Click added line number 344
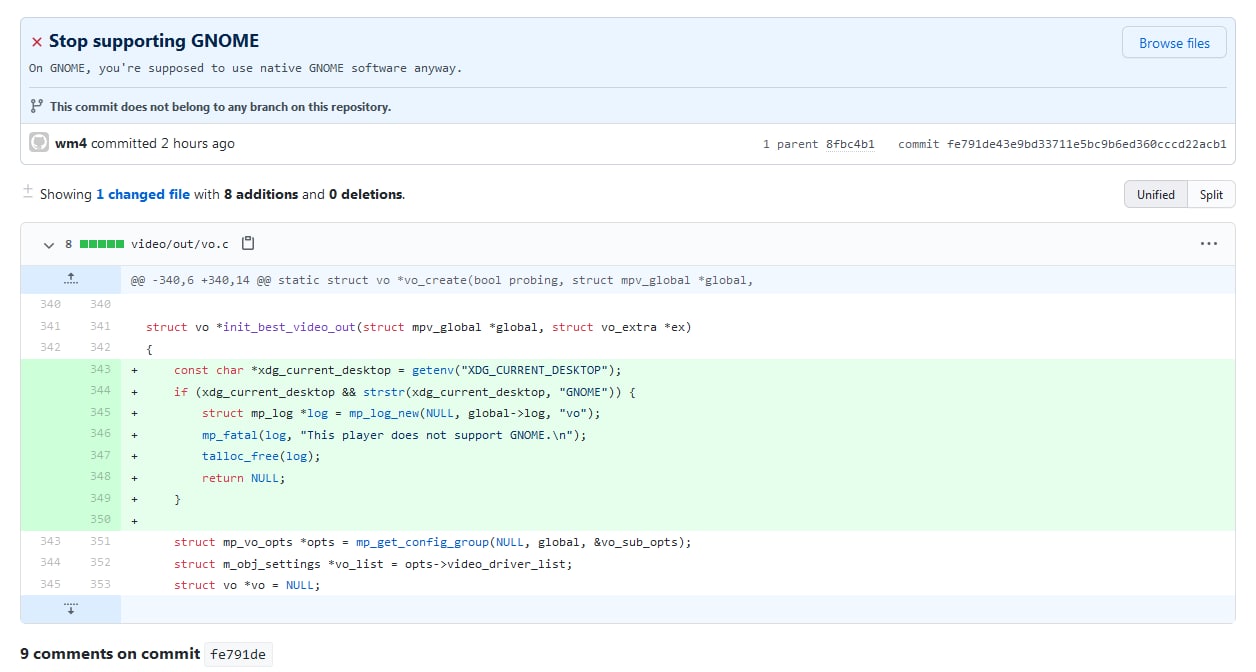 point(100,391)
